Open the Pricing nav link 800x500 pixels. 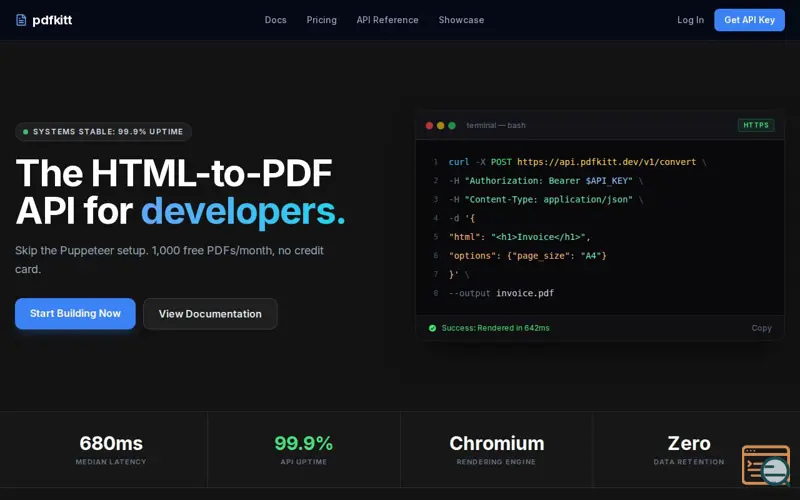coord(321,20)
